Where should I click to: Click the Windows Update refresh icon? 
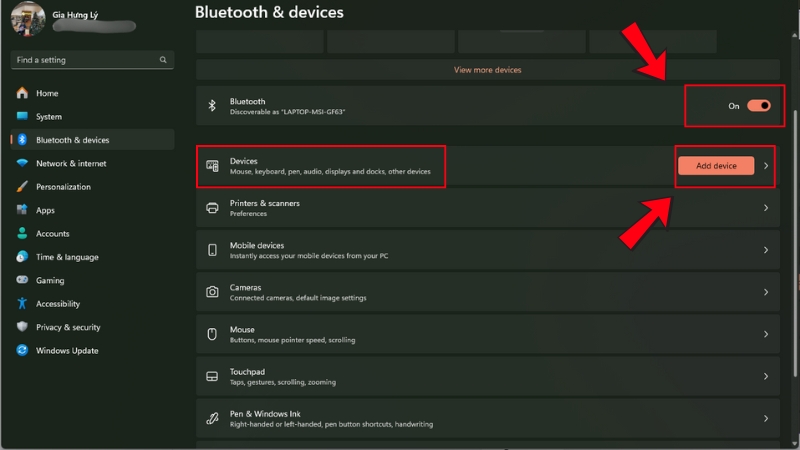22,350
